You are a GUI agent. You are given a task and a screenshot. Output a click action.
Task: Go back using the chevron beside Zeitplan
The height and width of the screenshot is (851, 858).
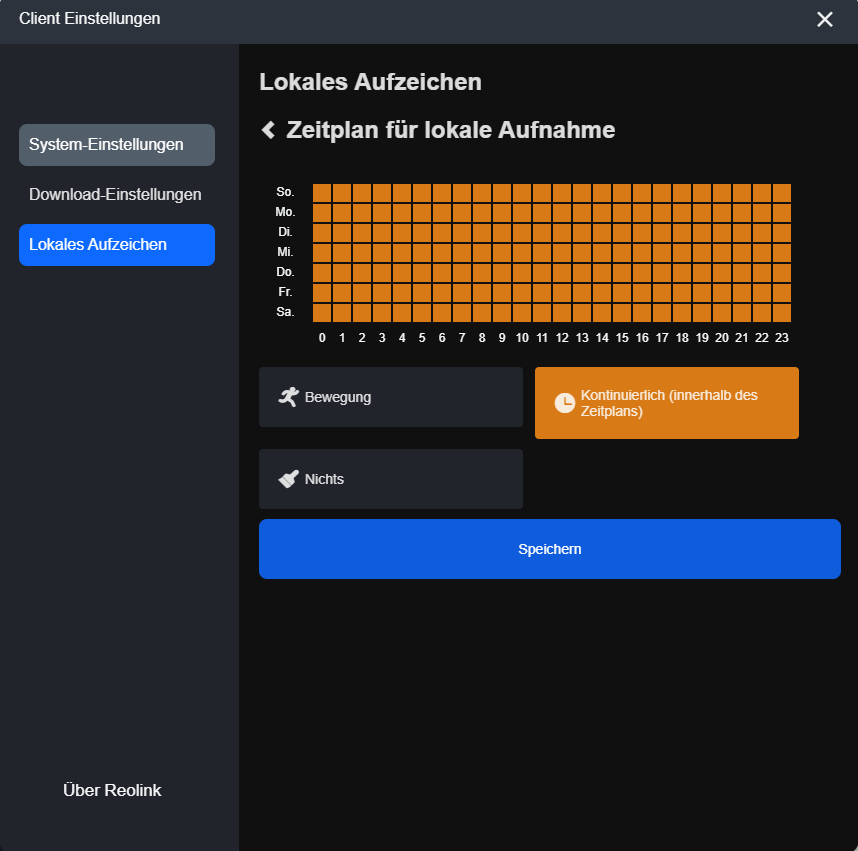tap(269, 130)
